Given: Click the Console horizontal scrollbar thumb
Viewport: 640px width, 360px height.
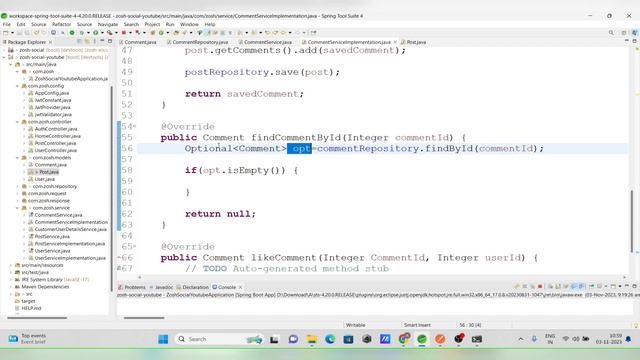Looking at the screenshot, I should click(144, 318).
